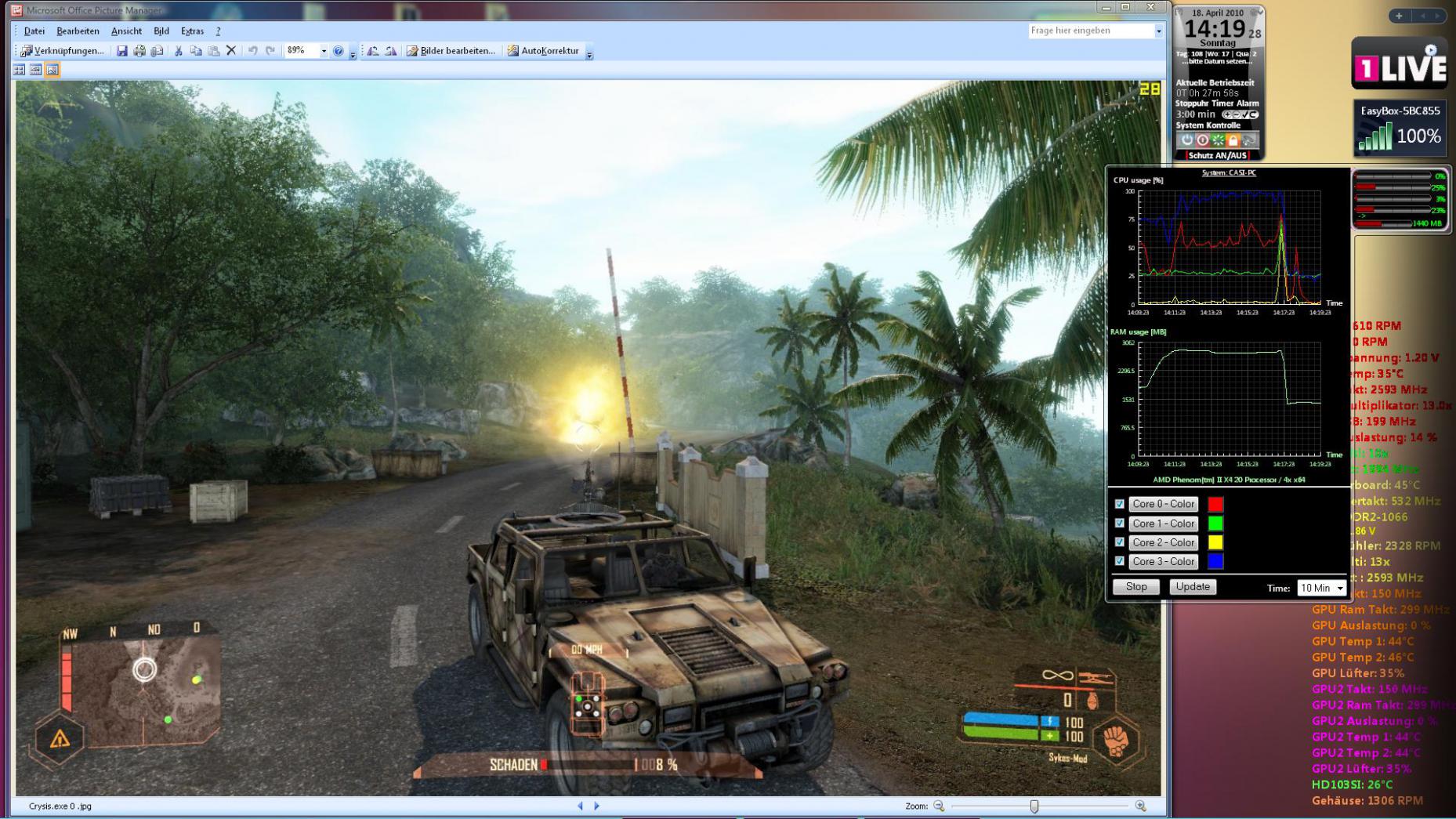The width and height of the screenshot is (1456, 819).
Task: Click the orange lock icon in System Kontrolle
Action: pyautogui.click(x=1233, y=140)
